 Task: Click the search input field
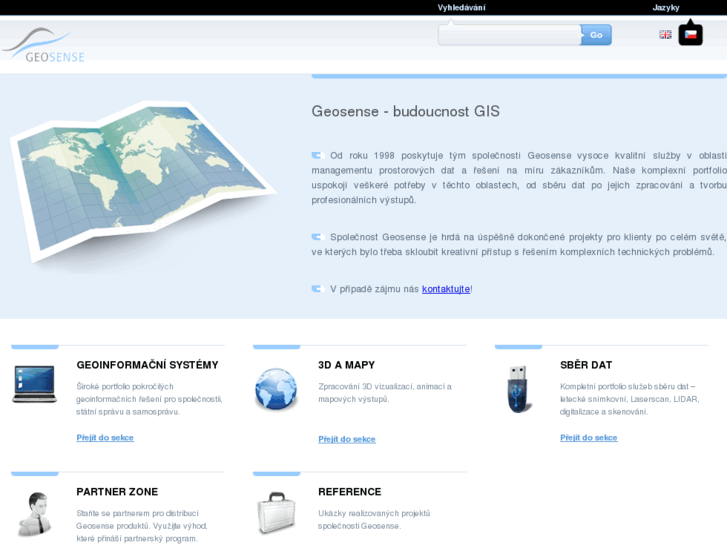tap(509, 35)
